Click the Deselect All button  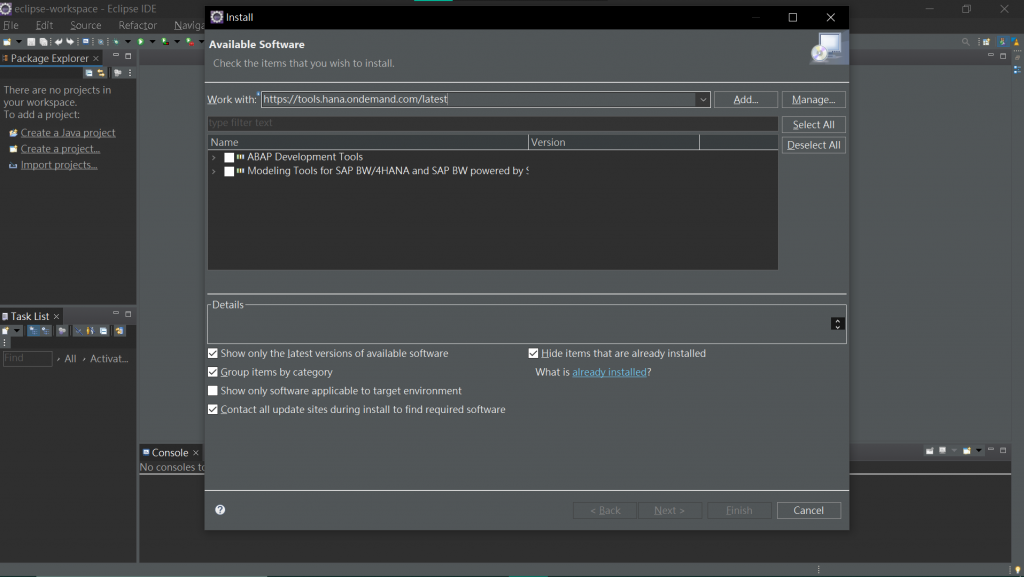813,145
